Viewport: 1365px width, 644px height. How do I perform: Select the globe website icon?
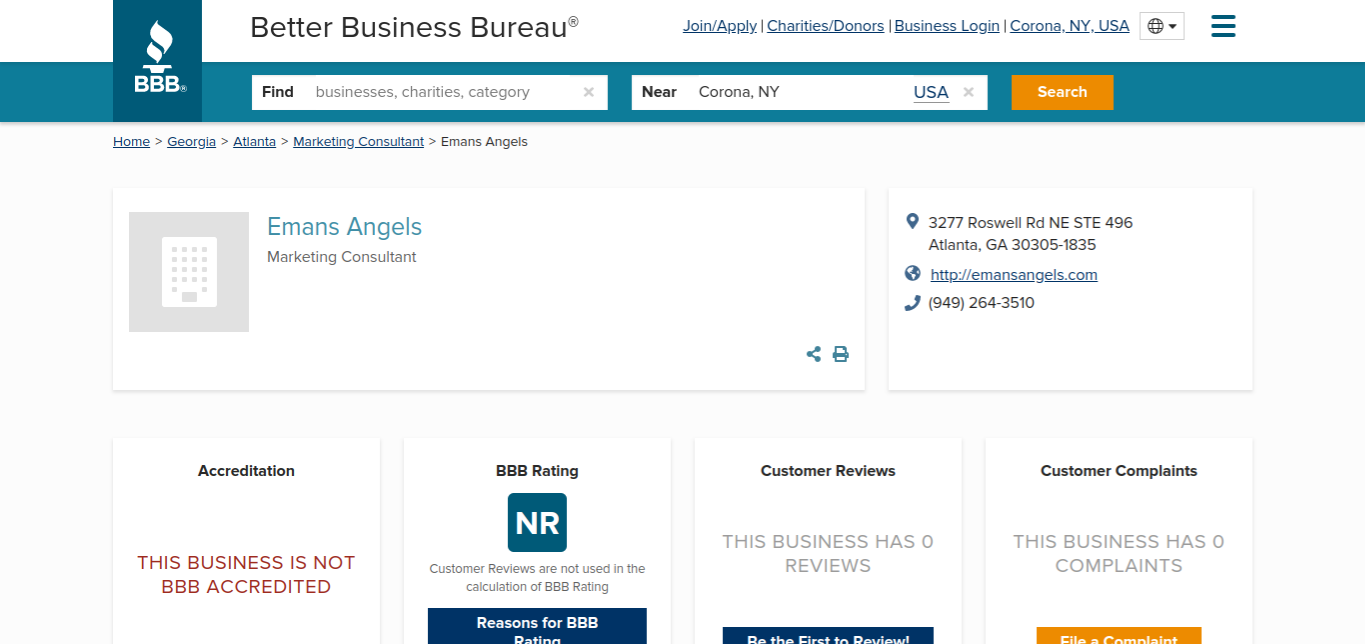912,273
